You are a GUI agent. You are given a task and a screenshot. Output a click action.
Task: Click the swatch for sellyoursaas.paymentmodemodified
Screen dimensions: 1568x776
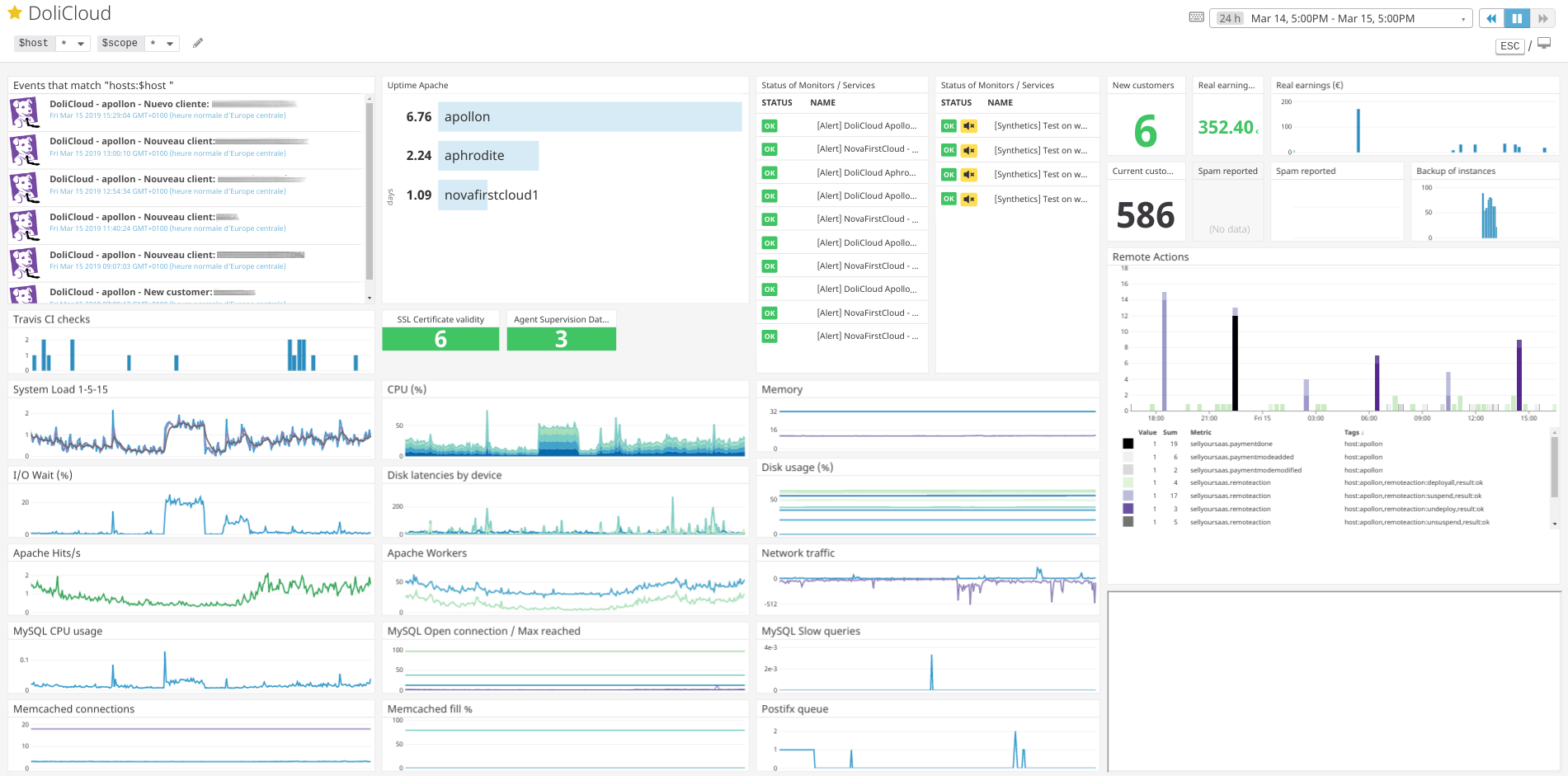pos(1128,470)
